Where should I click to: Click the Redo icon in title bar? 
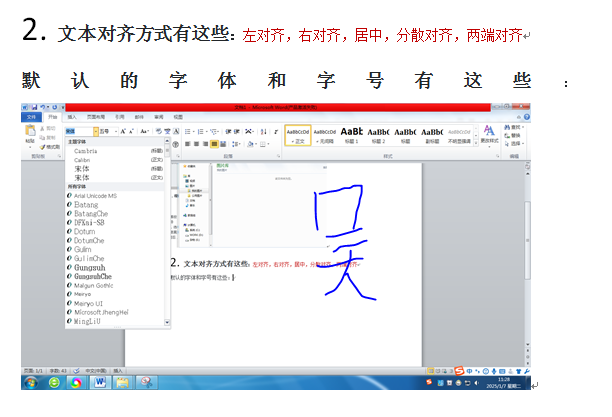click(x=55, y=107)
